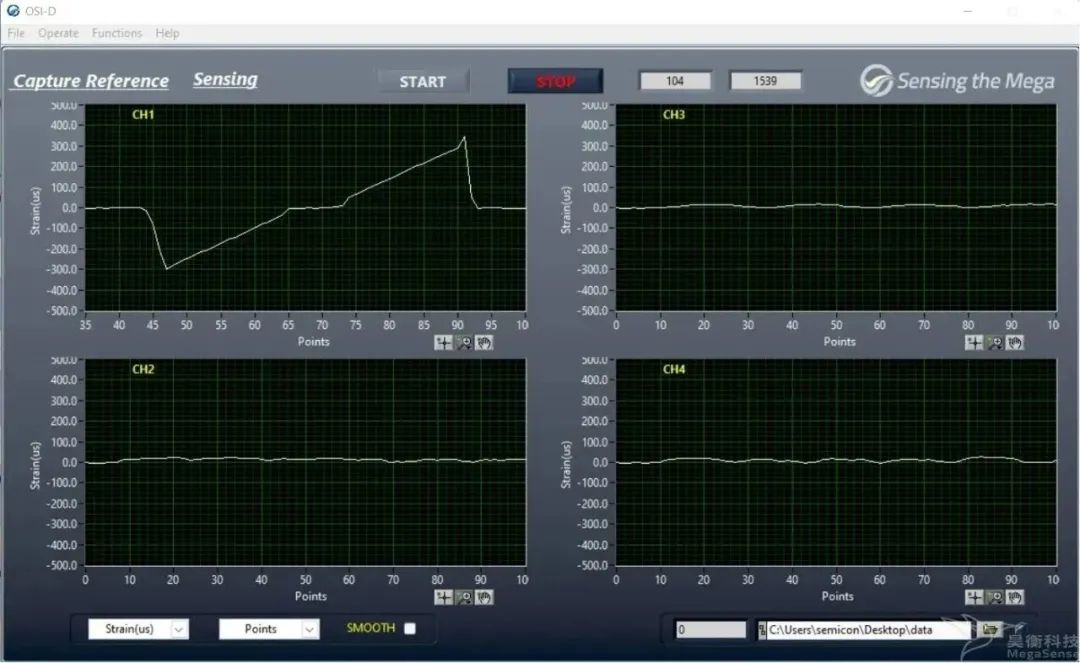Image resolution: width=1080 pixels, height=663 pixels.
Task: Click the data folder path field
Action: (865, 630)
